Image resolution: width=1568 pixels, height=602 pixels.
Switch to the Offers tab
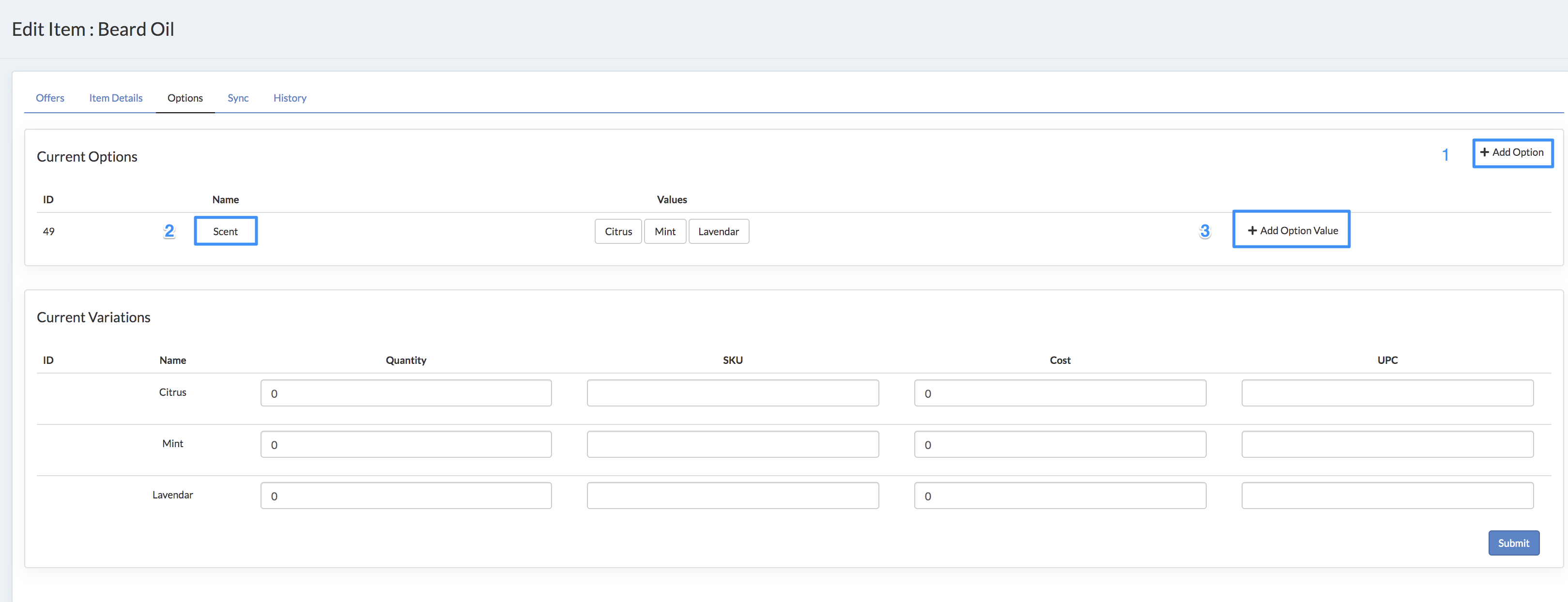50,98
